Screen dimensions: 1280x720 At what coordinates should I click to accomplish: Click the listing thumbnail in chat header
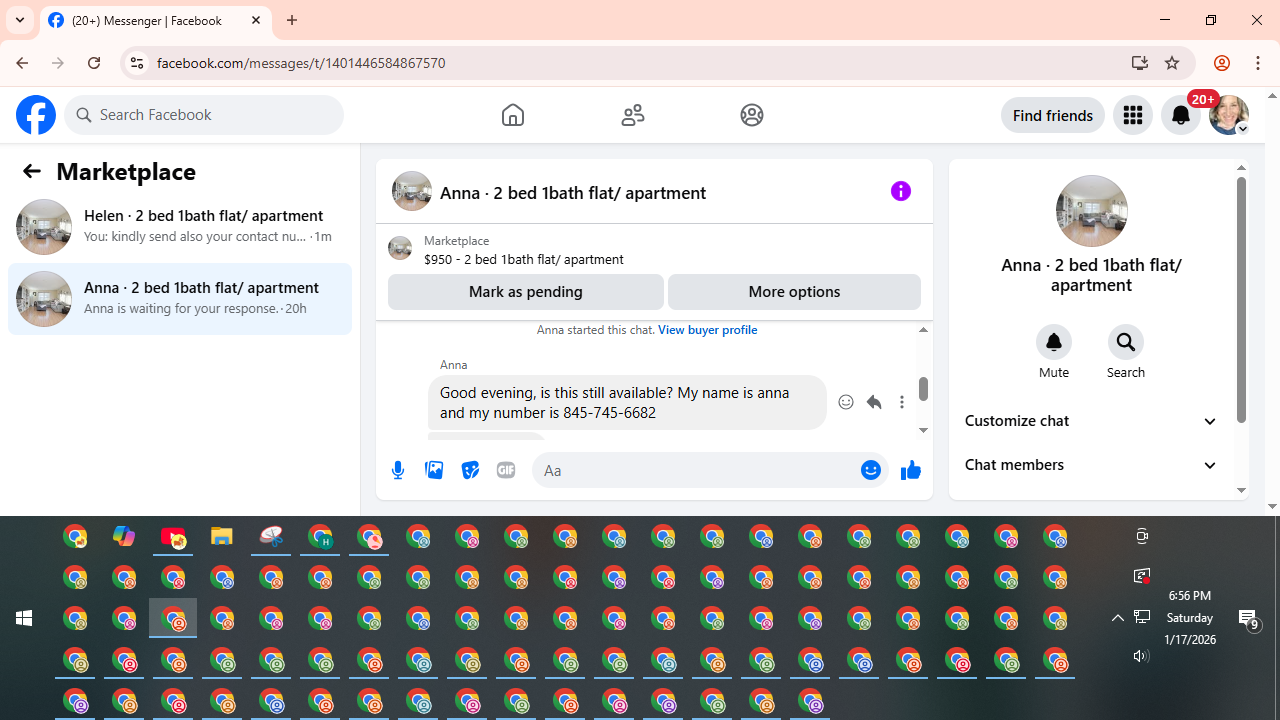(412, 191)
